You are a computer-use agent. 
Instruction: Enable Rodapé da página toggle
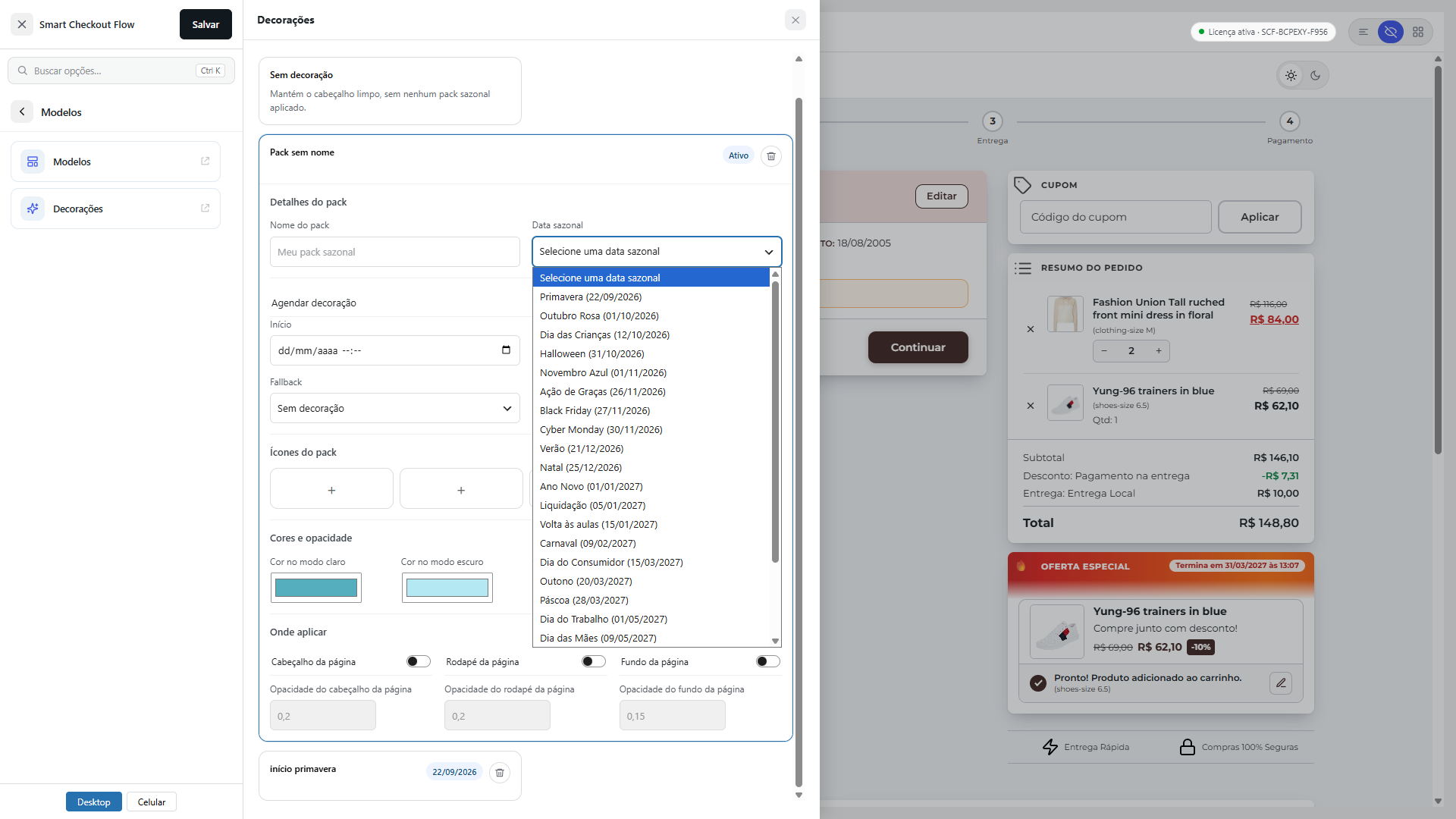(x=594, y=661)
